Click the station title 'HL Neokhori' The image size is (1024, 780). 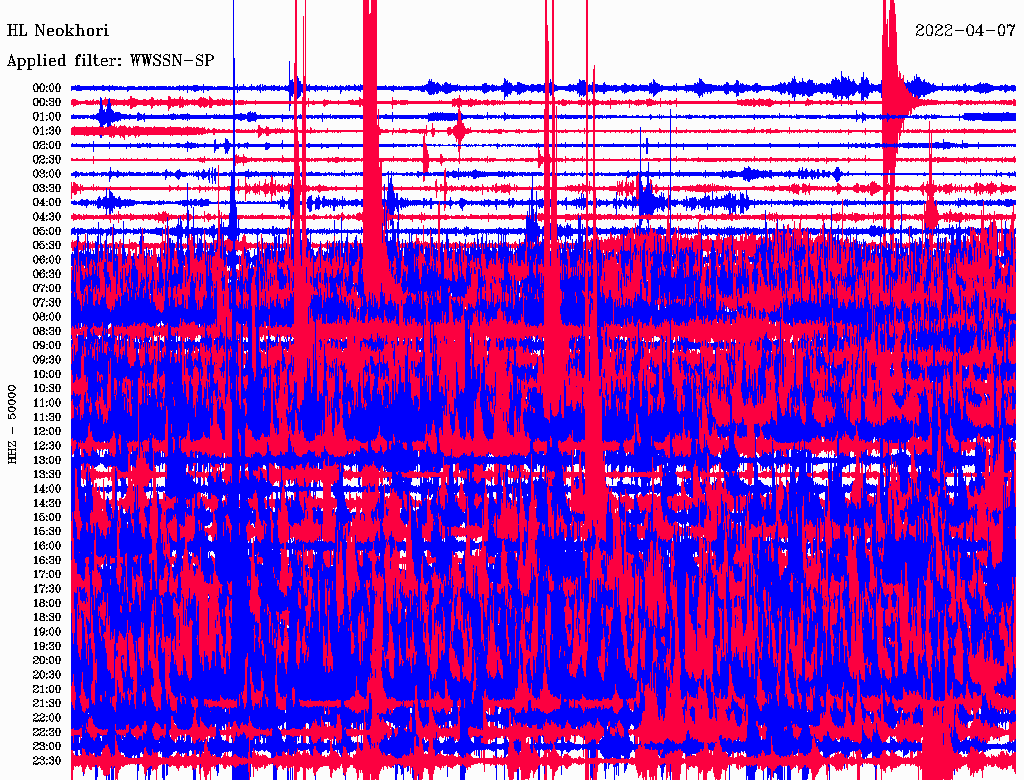point(57,30)
